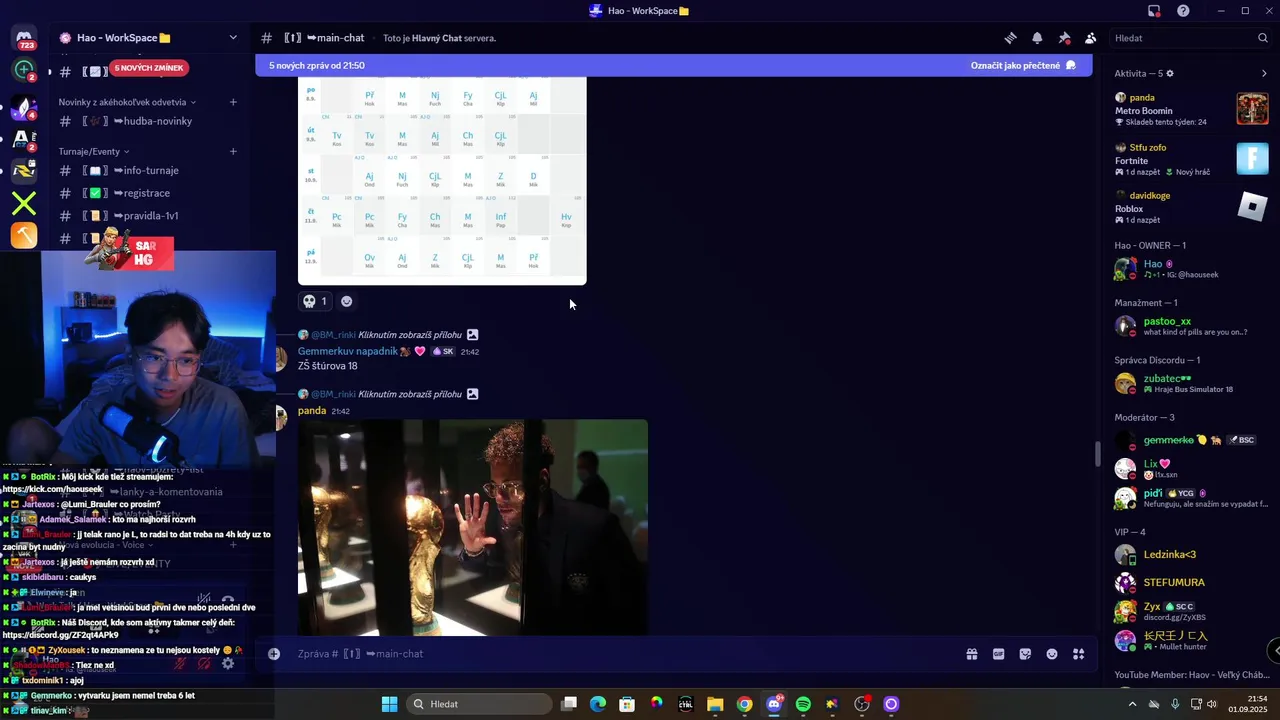Open the sticker picker

click(1025, 654)
